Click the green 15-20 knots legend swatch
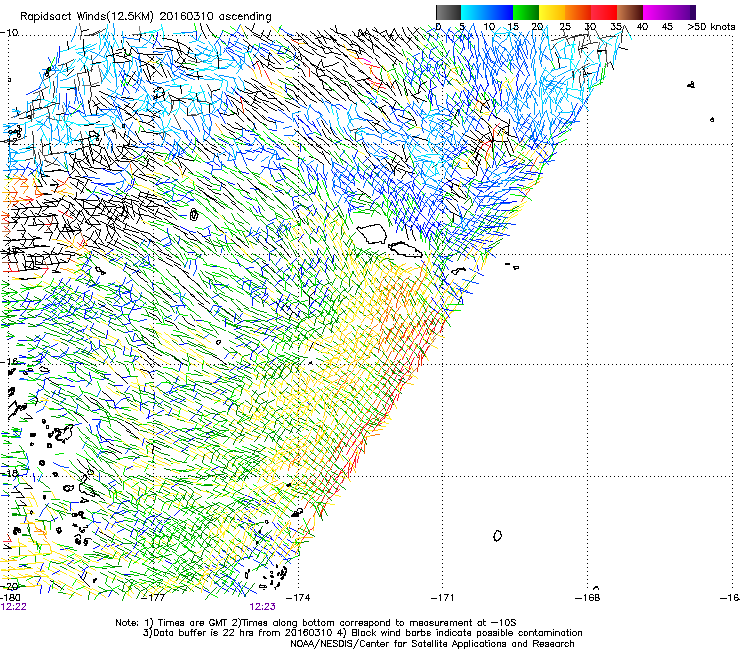Viewport: 740px width, 650px height. [526, 12]
